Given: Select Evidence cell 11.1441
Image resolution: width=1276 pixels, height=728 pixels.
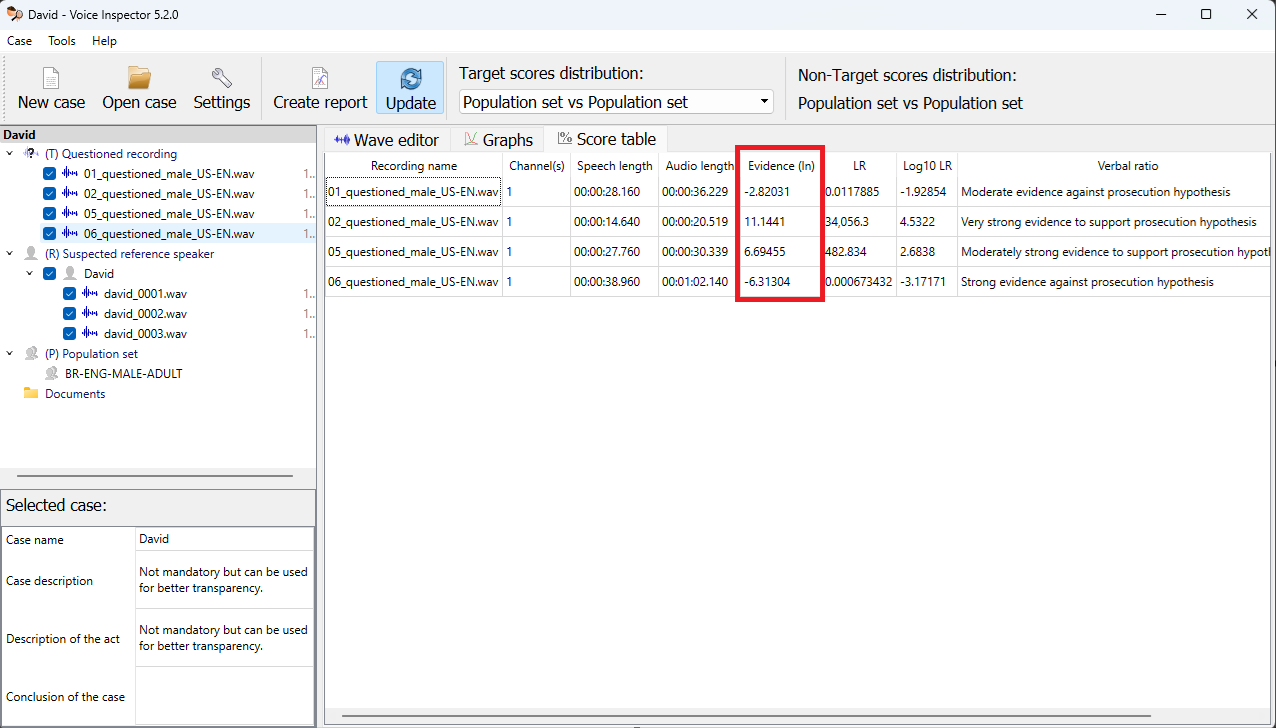Looking at the screenshot, I should click(x=781, y=222).
